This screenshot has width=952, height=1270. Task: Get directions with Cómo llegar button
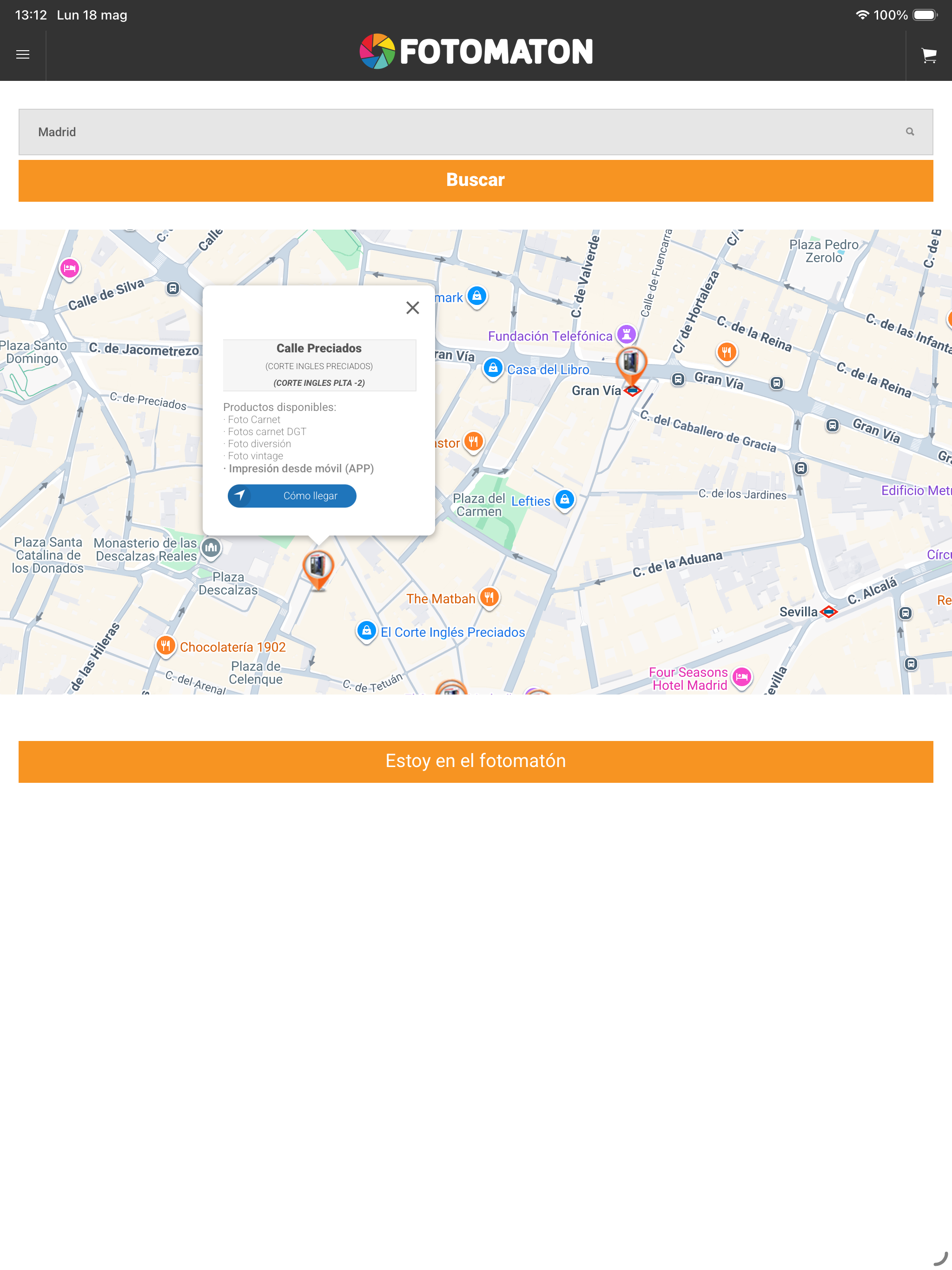292,496
